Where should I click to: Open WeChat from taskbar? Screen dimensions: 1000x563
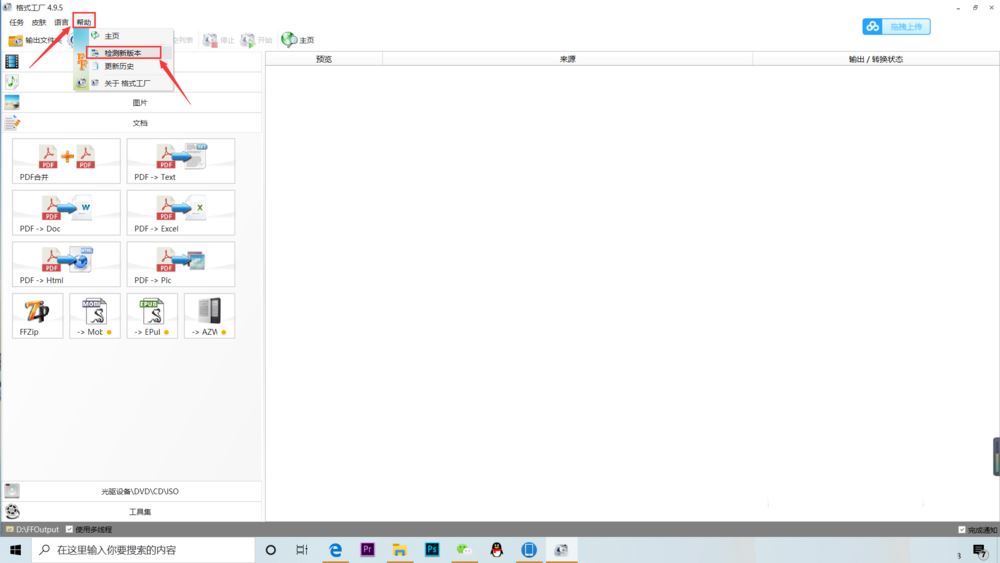[464, 550]
